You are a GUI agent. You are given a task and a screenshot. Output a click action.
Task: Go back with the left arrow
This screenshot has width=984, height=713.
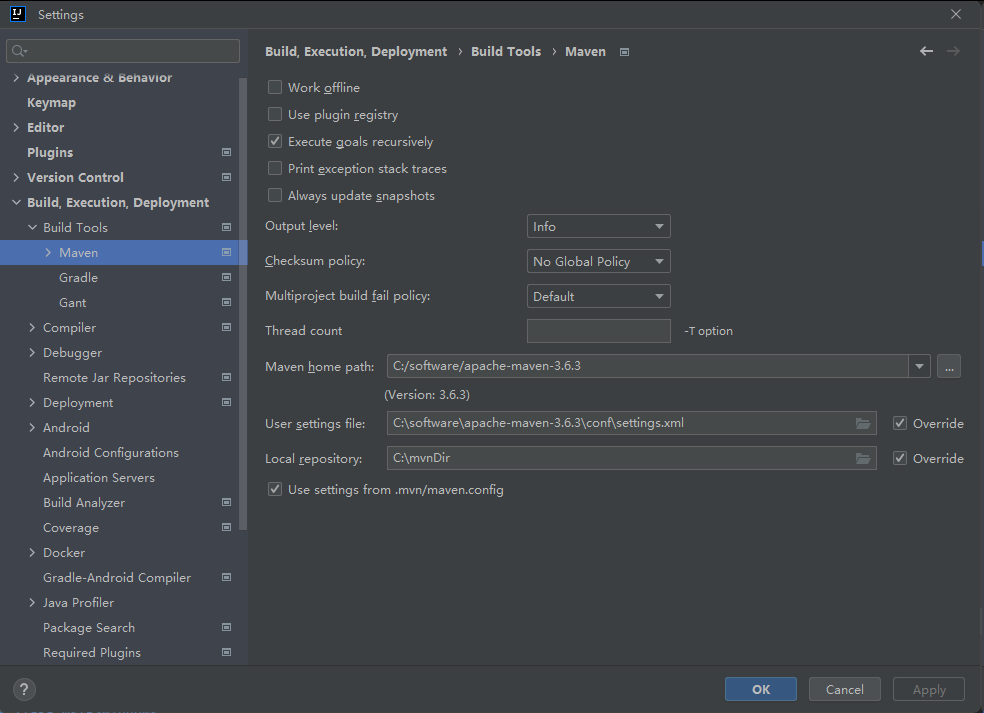coord(926,51)
